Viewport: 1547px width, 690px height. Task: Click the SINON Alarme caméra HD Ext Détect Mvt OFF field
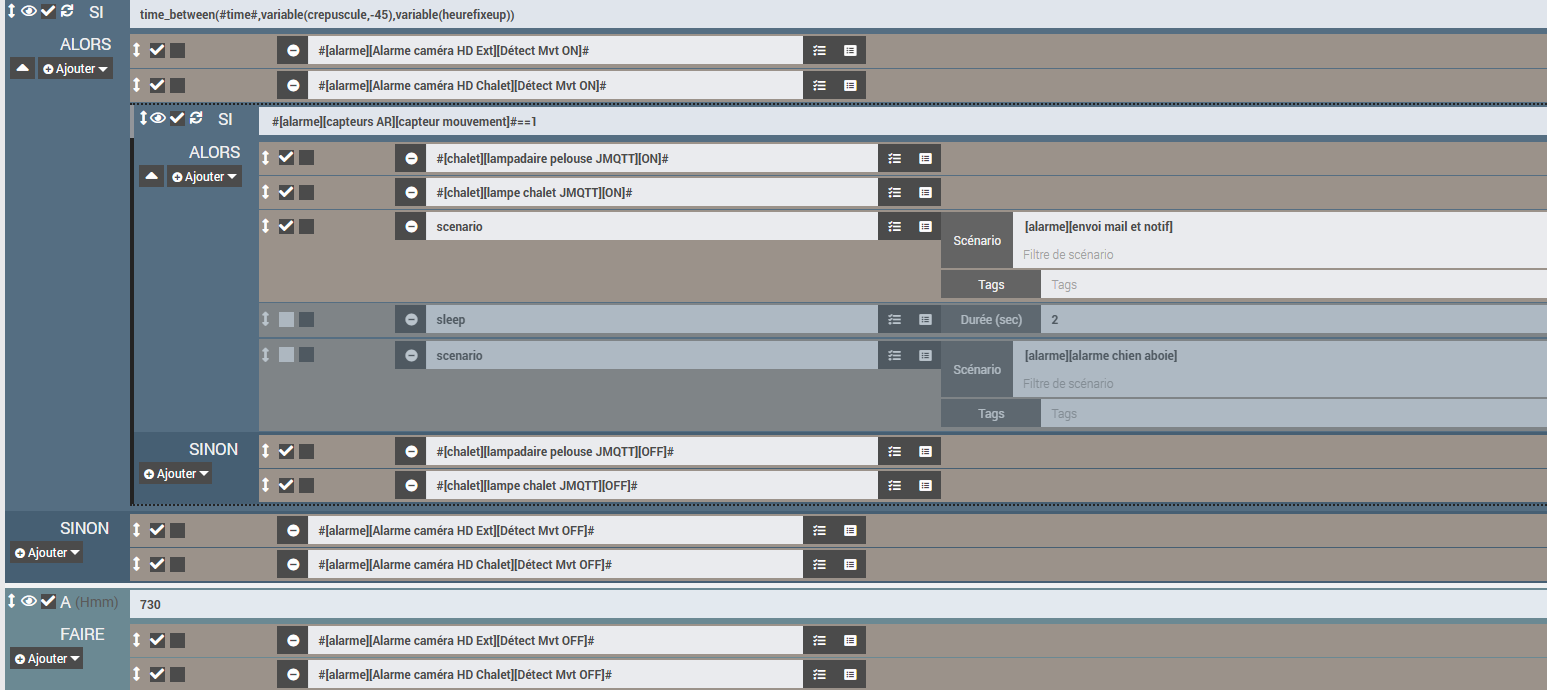click(555, 530)
